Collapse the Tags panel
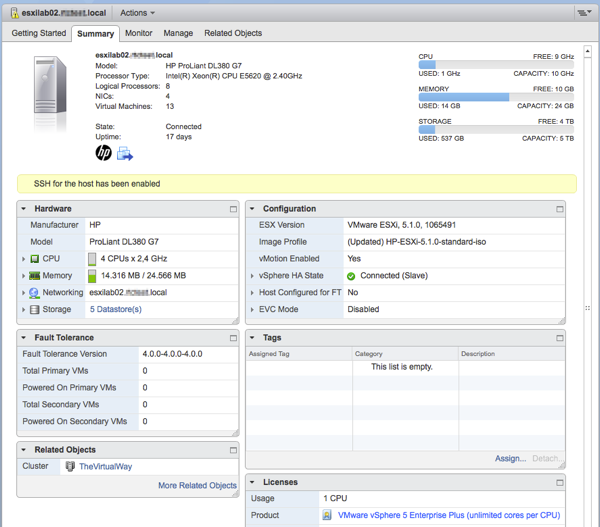Image resolution: width=600 pixels, height=527 pixels. (252, 338)
